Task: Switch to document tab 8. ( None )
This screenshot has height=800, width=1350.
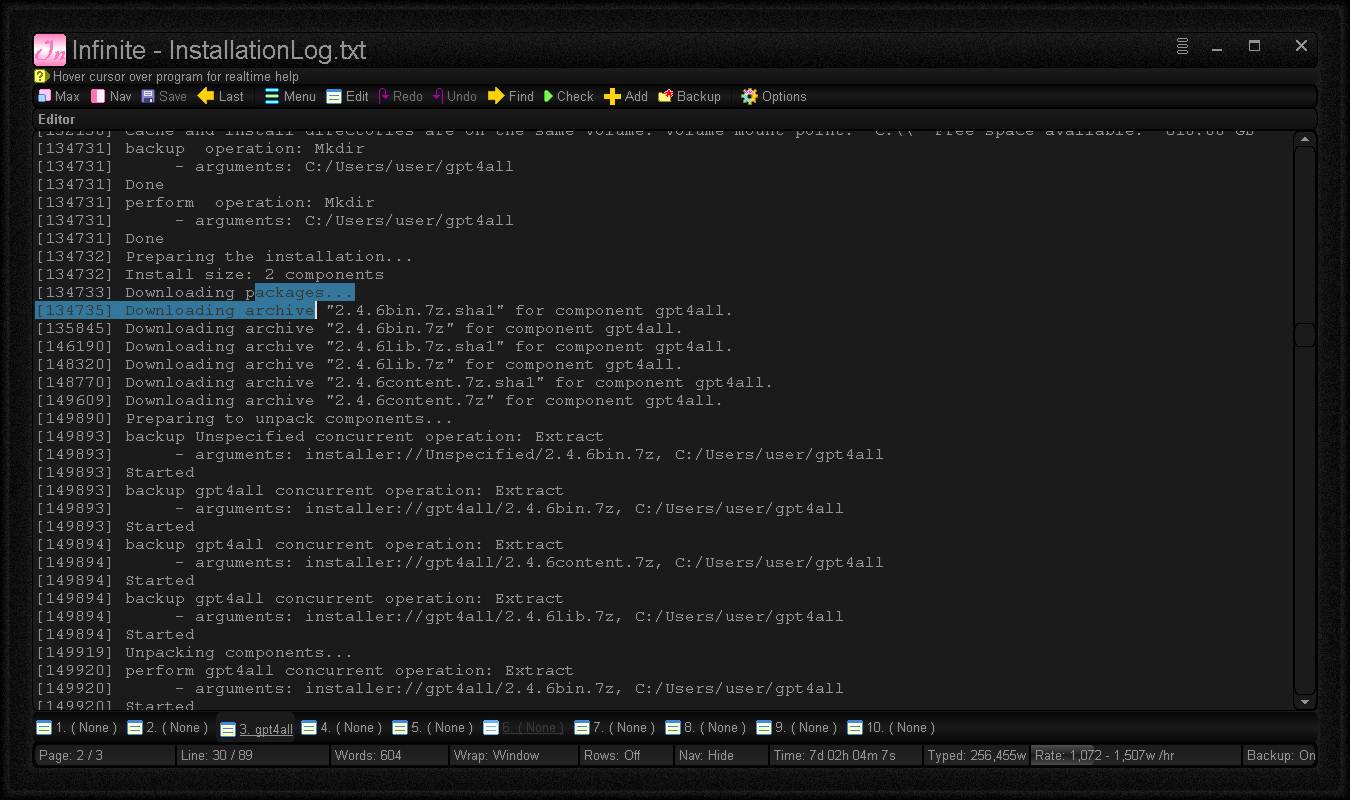Action: (705, 728)
